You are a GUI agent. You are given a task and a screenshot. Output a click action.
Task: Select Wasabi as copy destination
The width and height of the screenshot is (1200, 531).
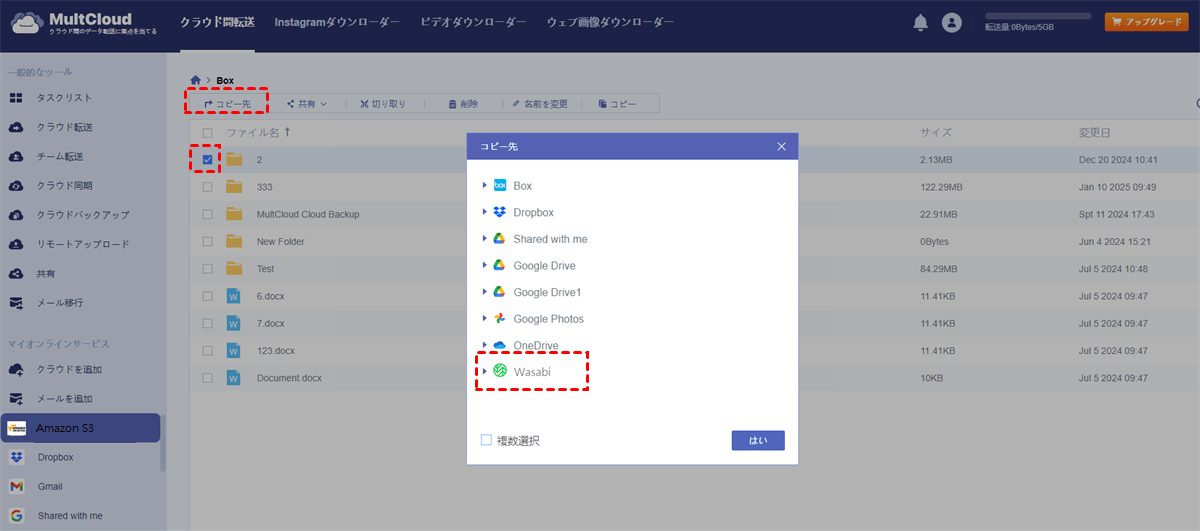pyautogui.click(x=533, y=371)
